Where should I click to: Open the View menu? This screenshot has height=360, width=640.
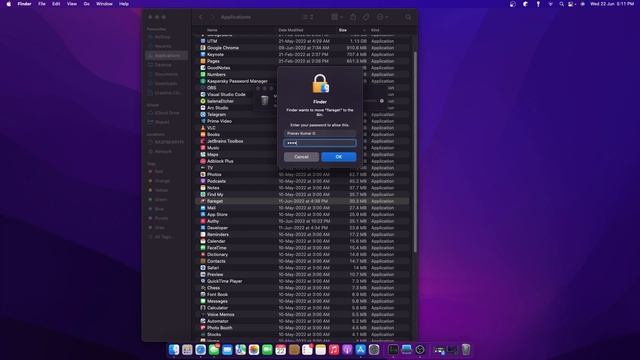point(72,4)
